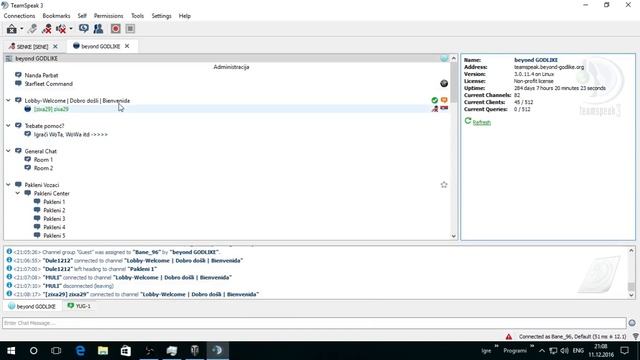Click the channel tree scrollbar down arrow
Viewport: 640px width, 360px height.
[453, 236]
